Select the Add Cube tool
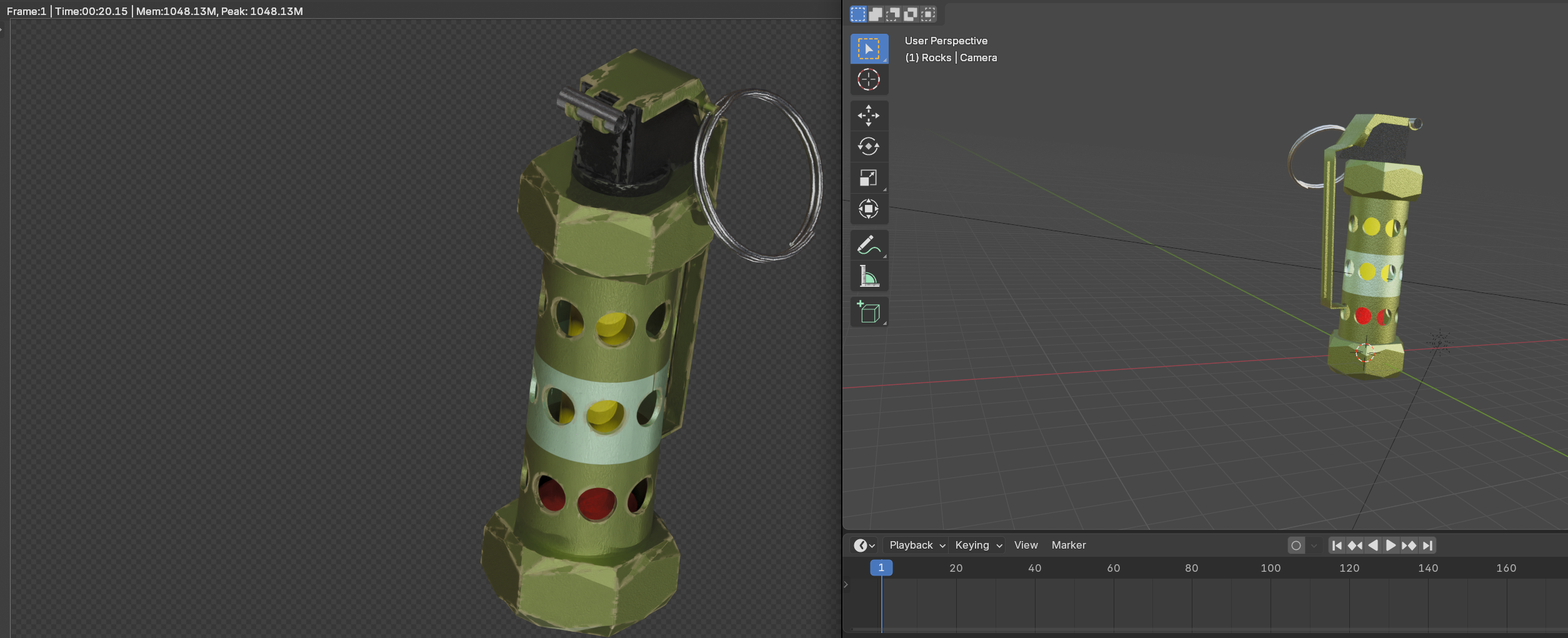 (868, 312)
